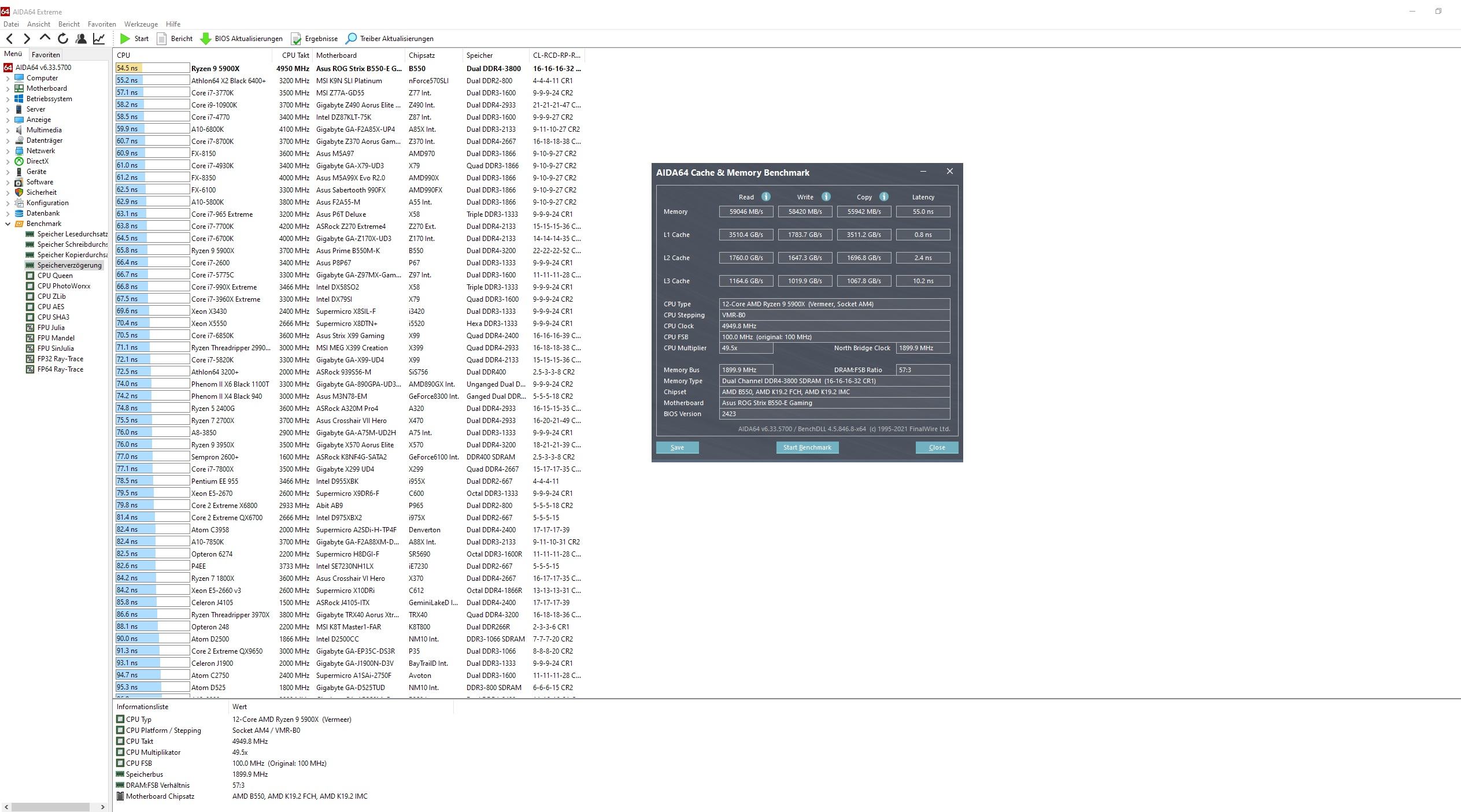The height and width of the screenshot is (812, 1461).
Task: Click the Read info icon in benchmark
Action: [x=766, y=196]
